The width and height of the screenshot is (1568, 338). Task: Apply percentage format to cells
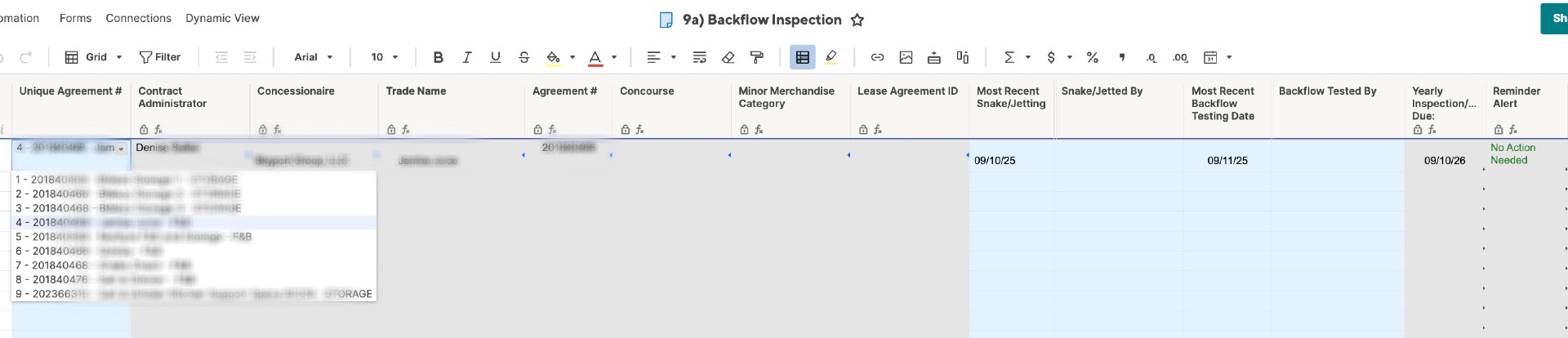(1092, 57)
